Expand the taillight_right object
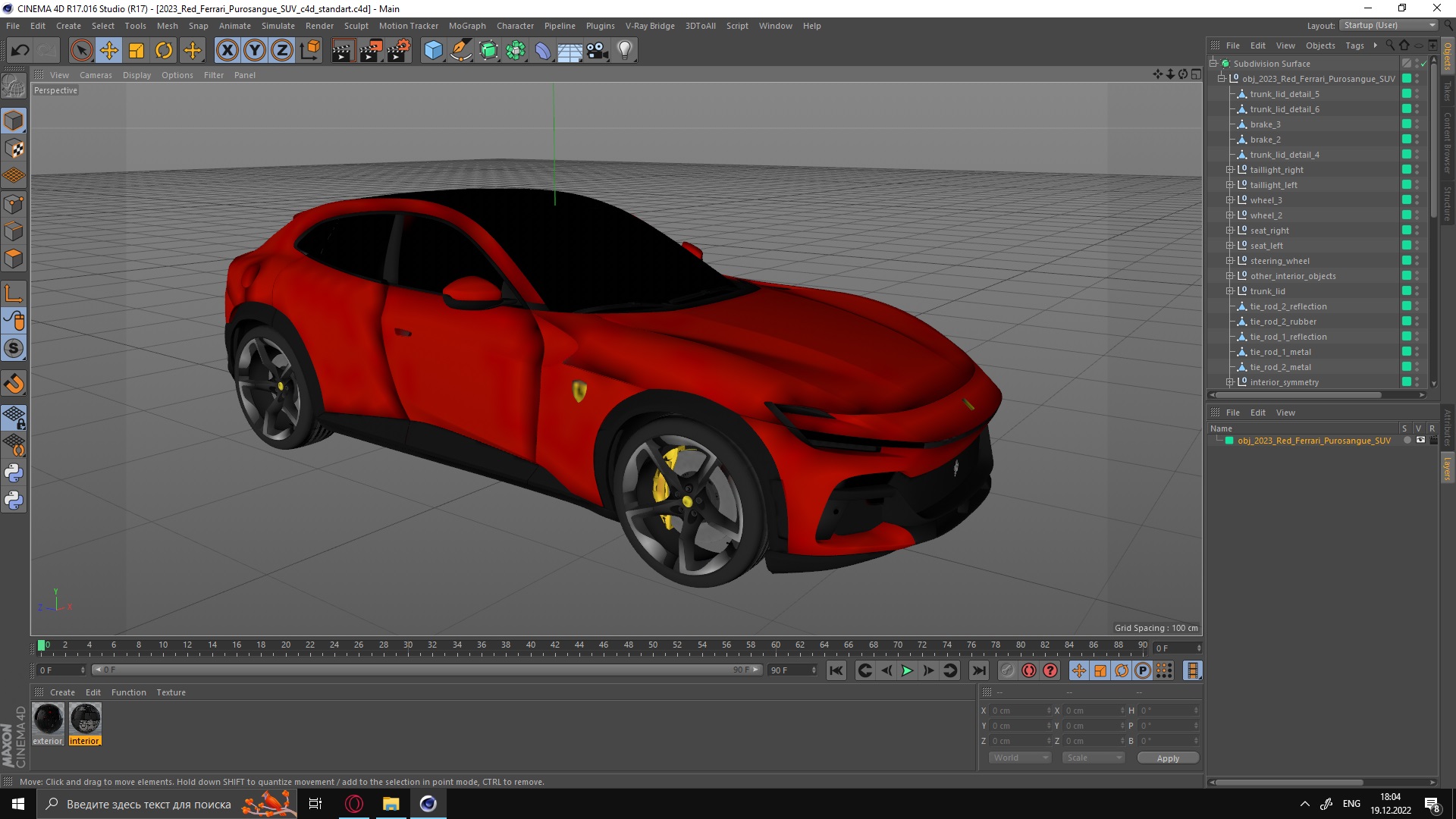The height and width of the screenshot is (819, 1456). click(1229, 170)
